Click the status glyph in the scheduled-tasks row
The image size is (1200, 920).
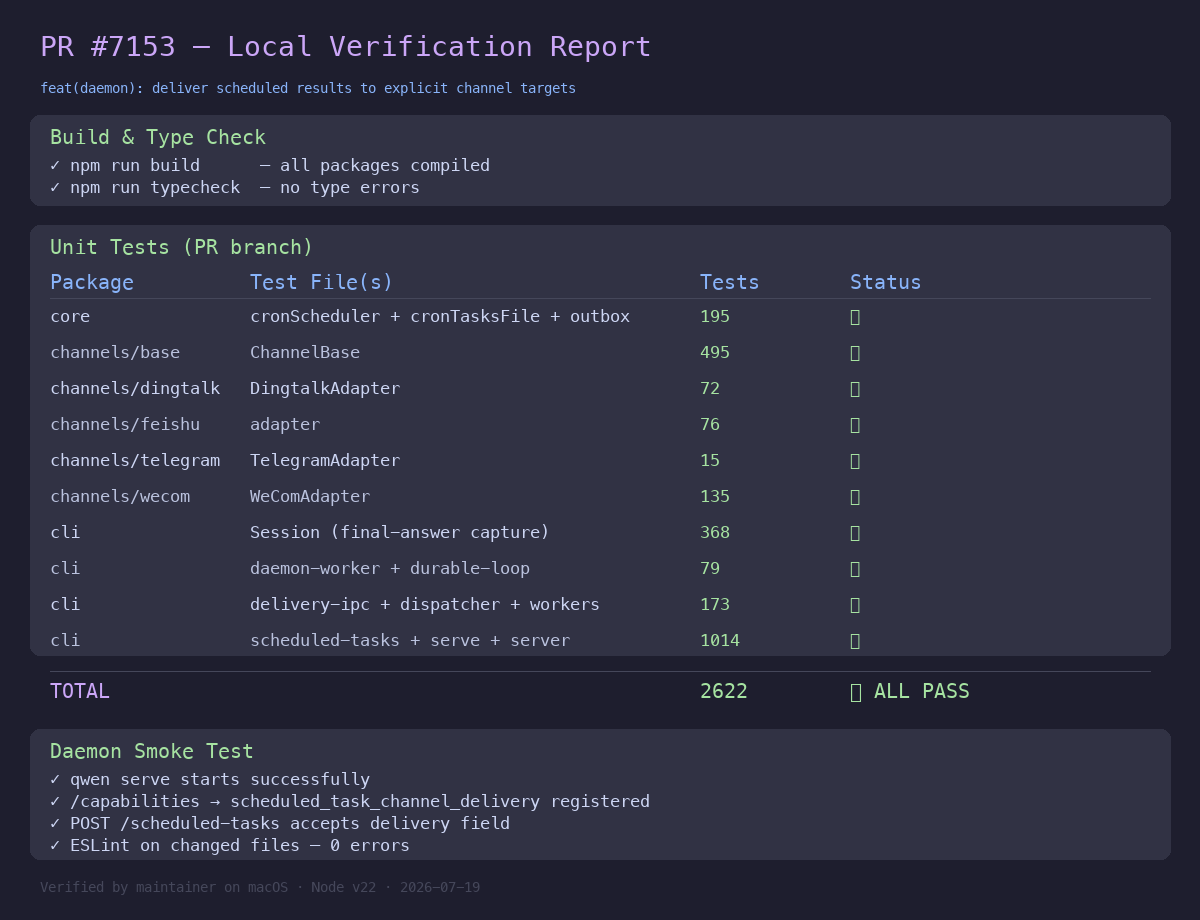click(x=855, y=641)
